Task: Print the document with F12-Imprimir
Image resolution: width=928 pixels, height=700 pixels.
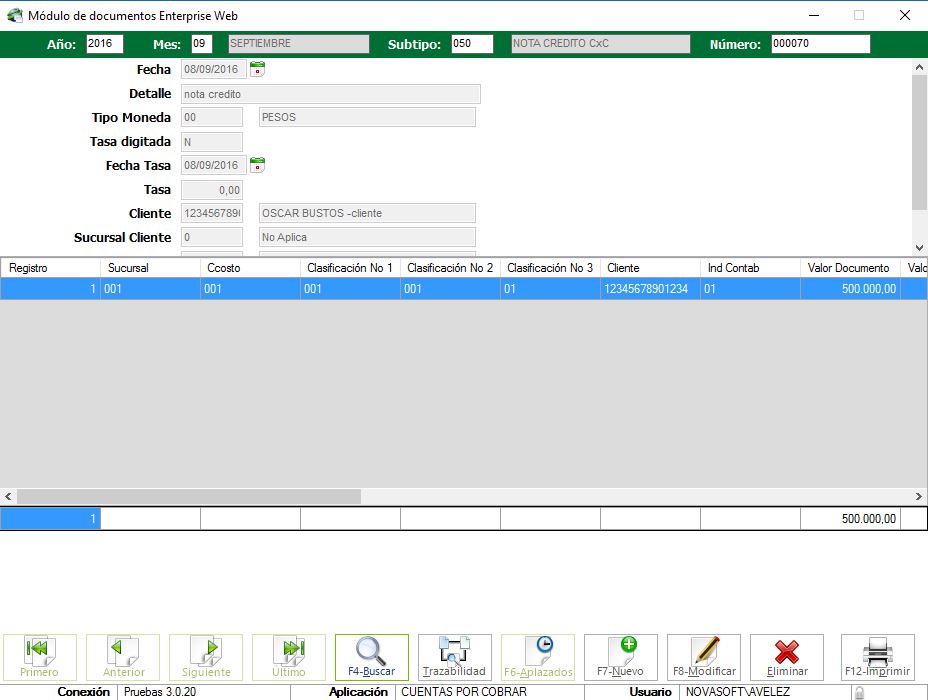Action: [878, 657]
